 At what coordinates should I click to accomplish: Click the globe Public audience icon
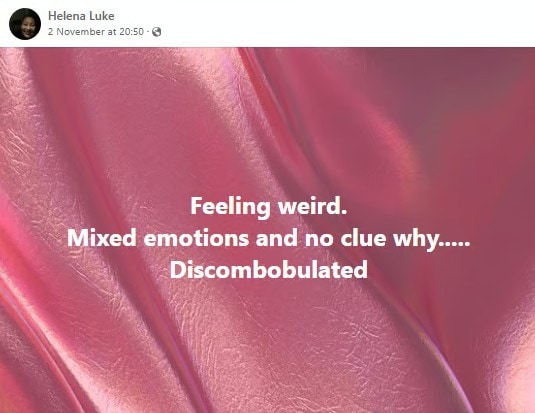tap(157, 32)
